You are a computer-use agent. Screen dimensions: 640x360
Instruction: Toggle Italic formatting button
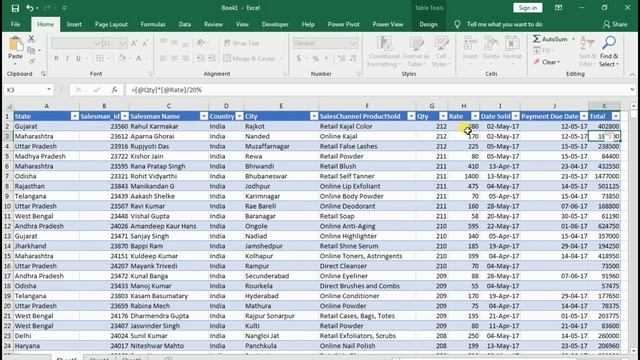pyautogui.click(x=67, y=58)
